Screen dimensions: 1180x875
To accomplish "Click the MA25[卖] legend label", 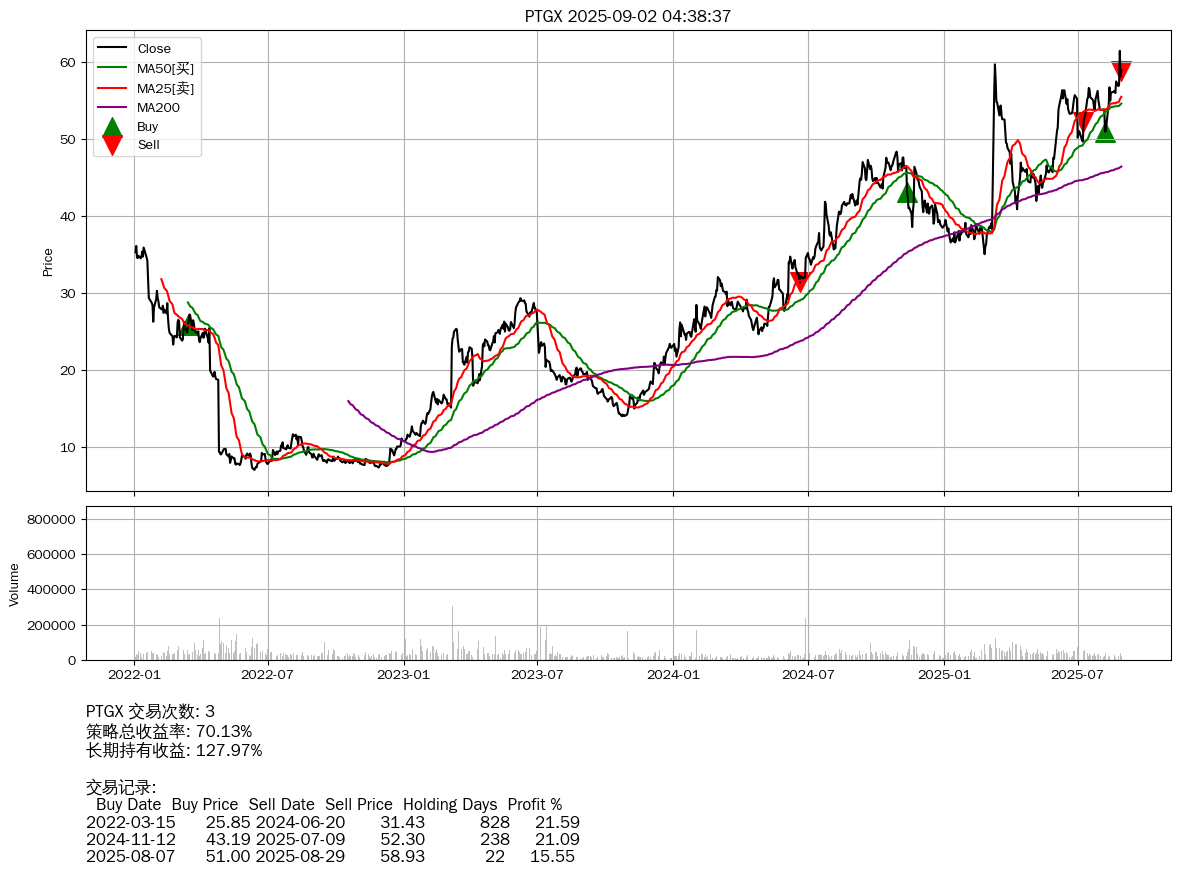I will (165, 88).
